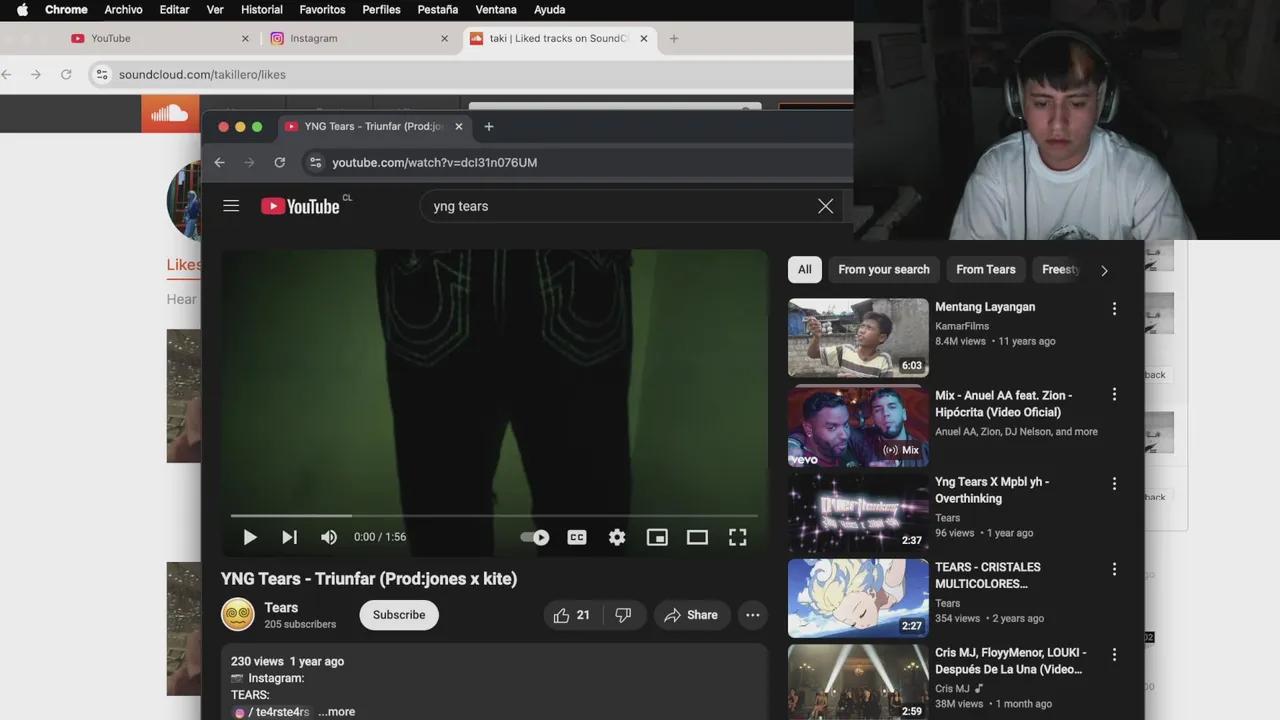This screenshot has height=720, width=1280.
Task: Like the video with 21 likes
Action: (x=571, y=615)
